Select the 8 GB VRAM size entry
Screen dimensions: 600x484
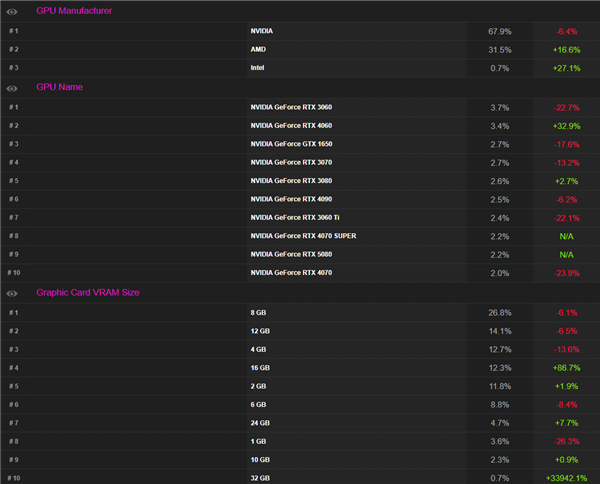tap(258, 313)
